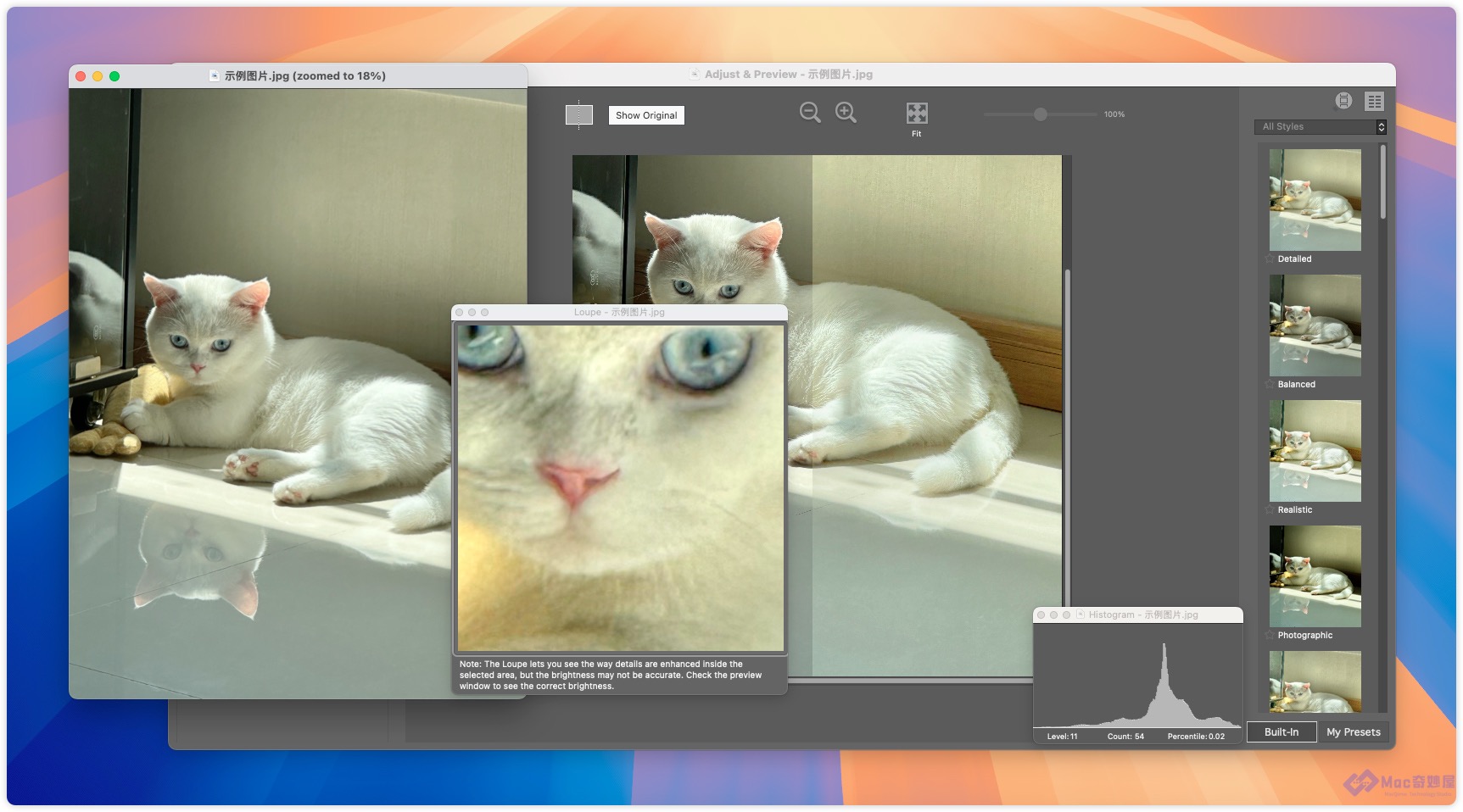Toggle the split before/after view icon
Viewport: 1463px width, 812px height.
tap(579, 114)
